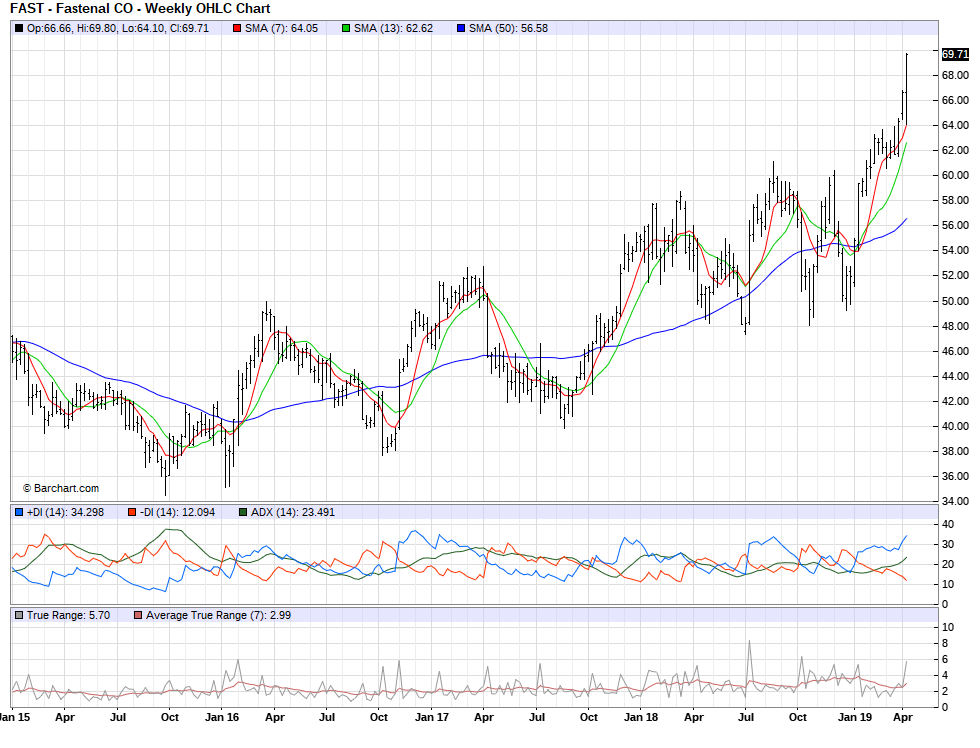Click the 20 label on the DI/ADX axis
980x748 pixels.
click(948, 564)
